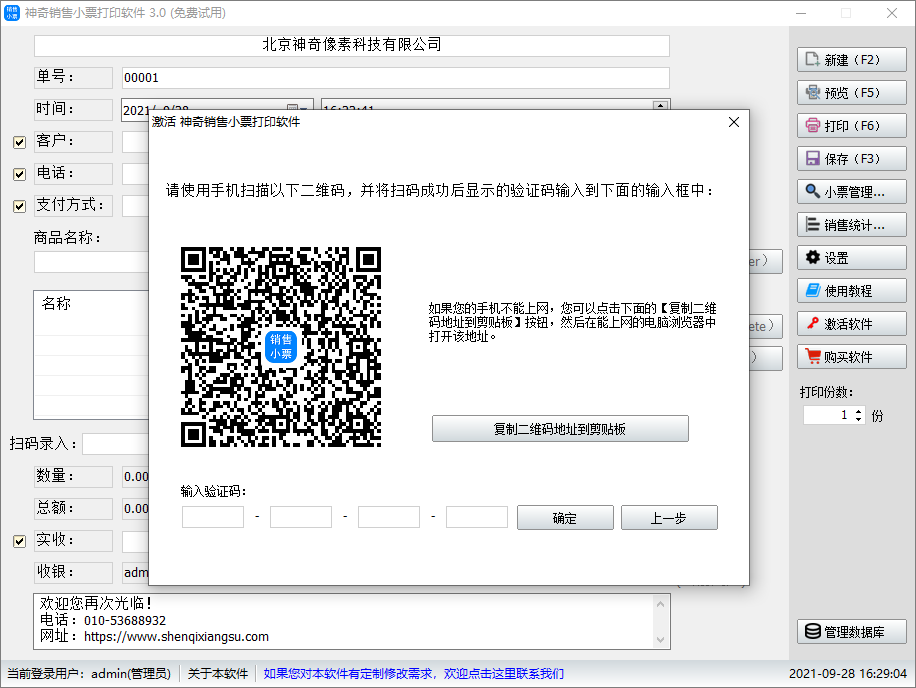
Task: Click fourth verification code input box
Action: tap(477, 517)
